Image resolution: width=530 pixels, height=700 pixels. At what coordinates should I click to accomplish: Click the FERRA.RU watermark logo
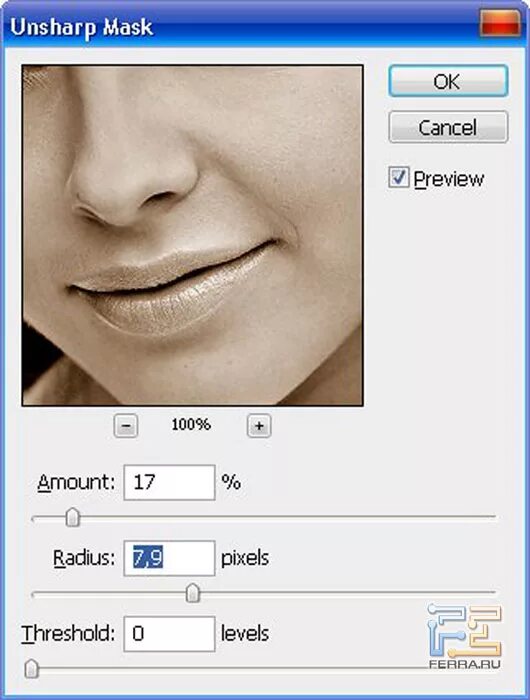(x=465, y=636)
